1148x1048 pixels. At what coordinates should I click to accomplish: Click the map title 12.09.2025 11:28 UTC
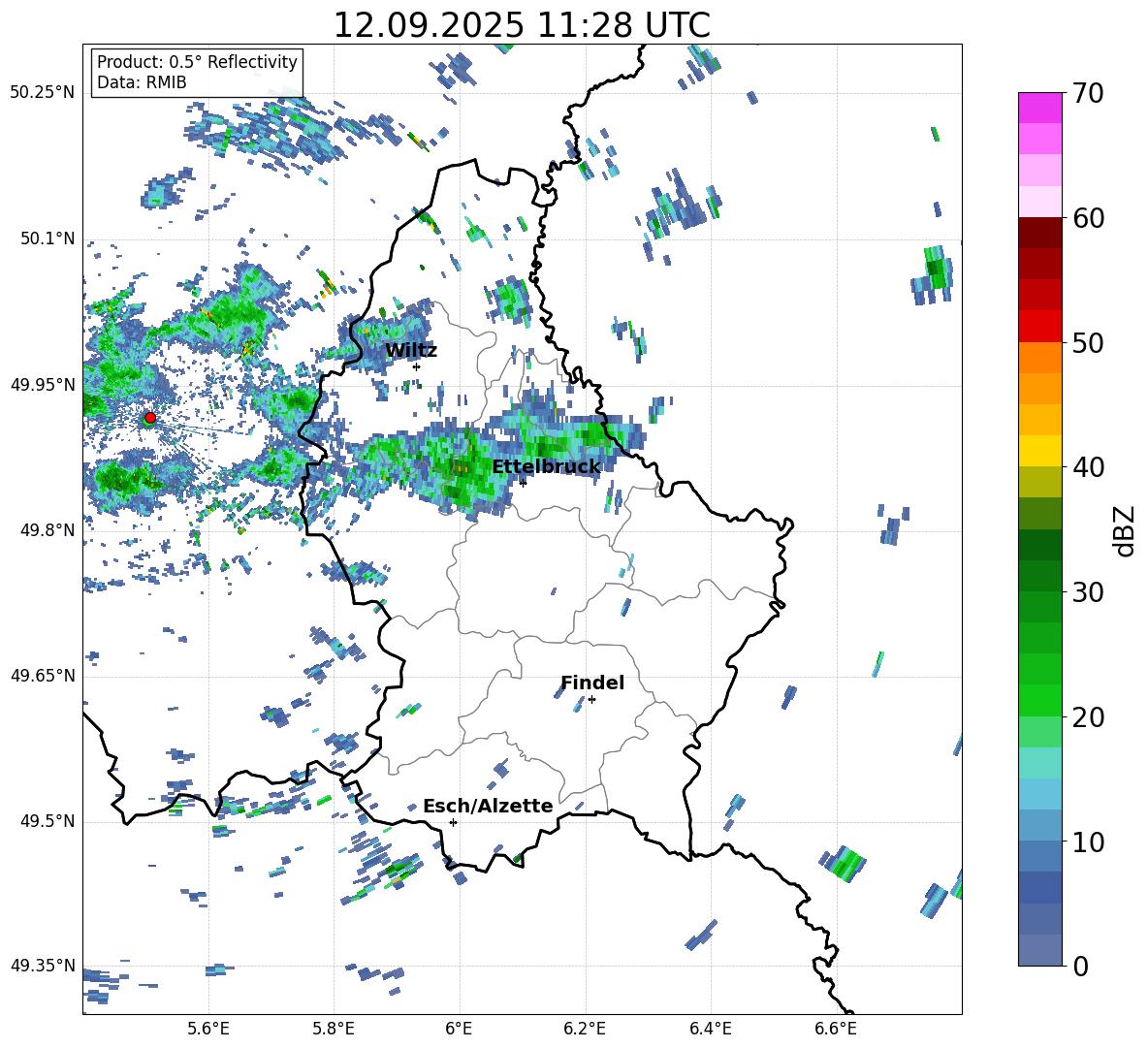coord(522,25)
